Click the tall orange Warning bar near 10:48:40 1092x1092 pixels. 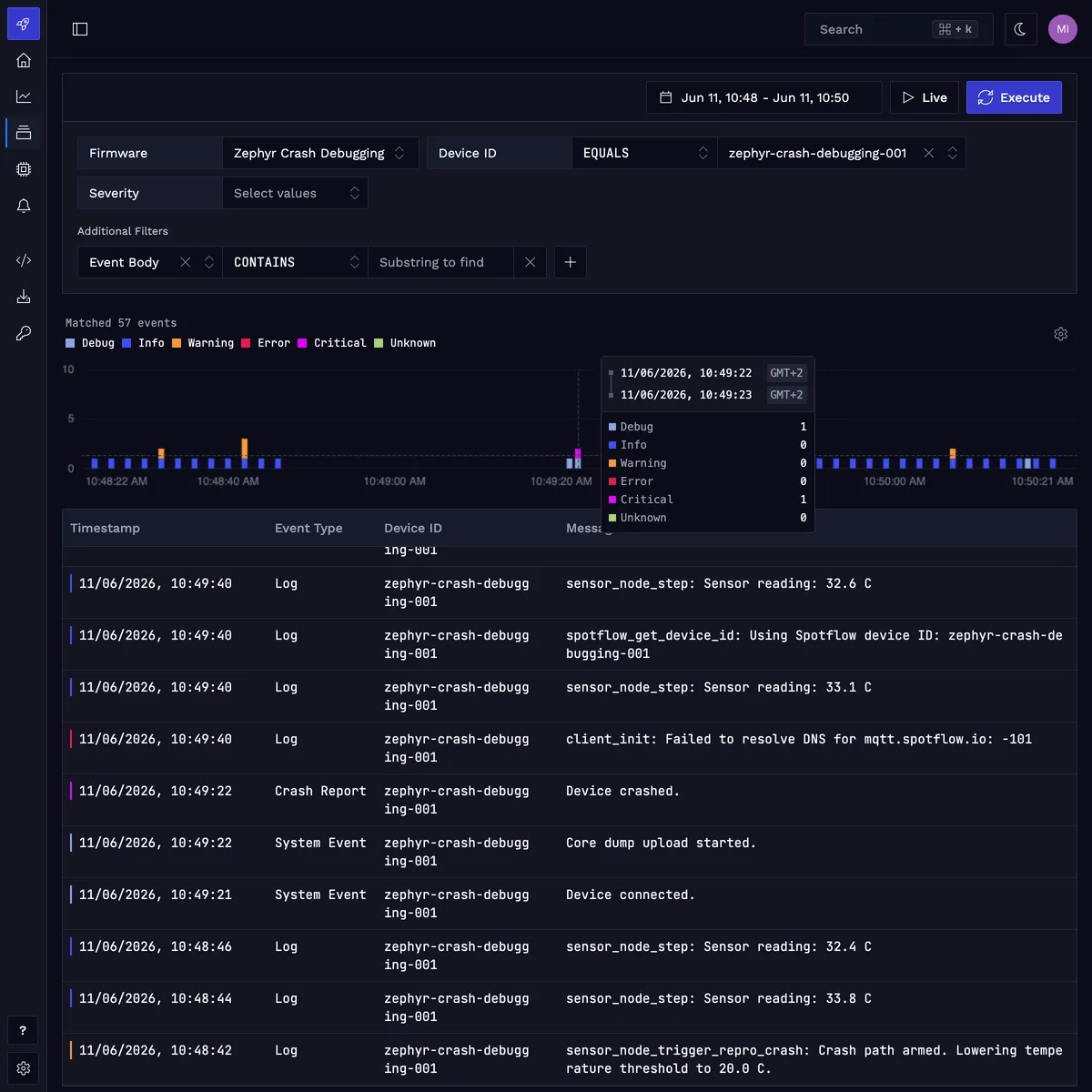coord(245,448)
